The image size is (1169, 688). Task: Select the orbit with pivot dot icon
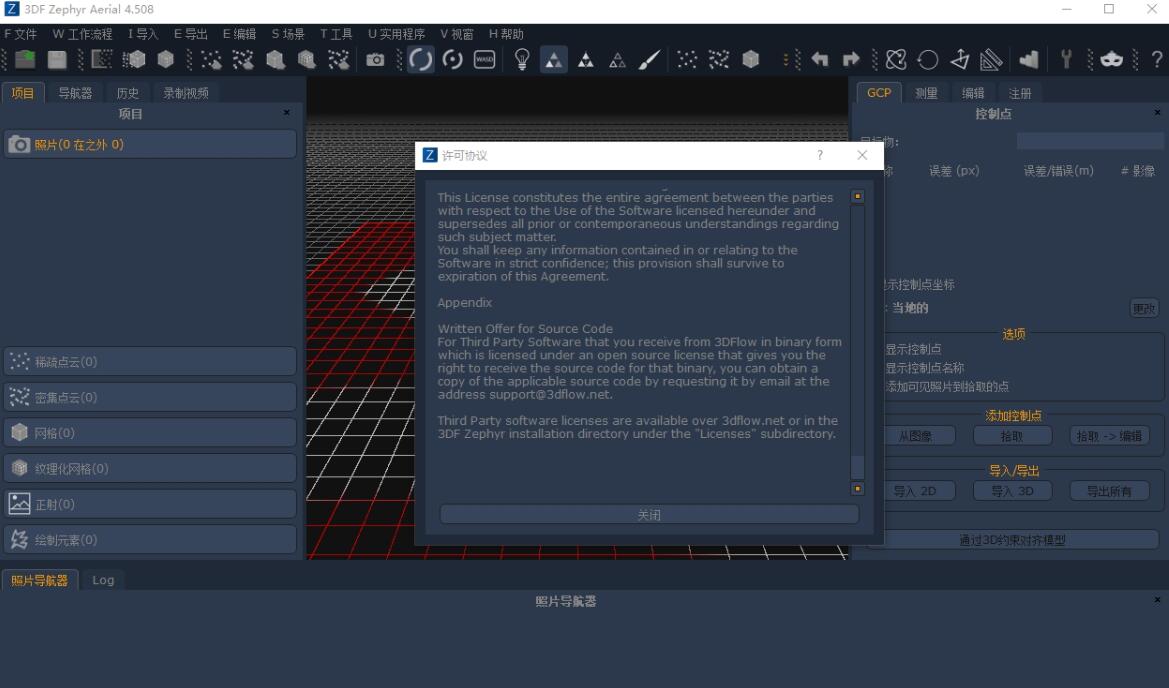pos(453,60)
